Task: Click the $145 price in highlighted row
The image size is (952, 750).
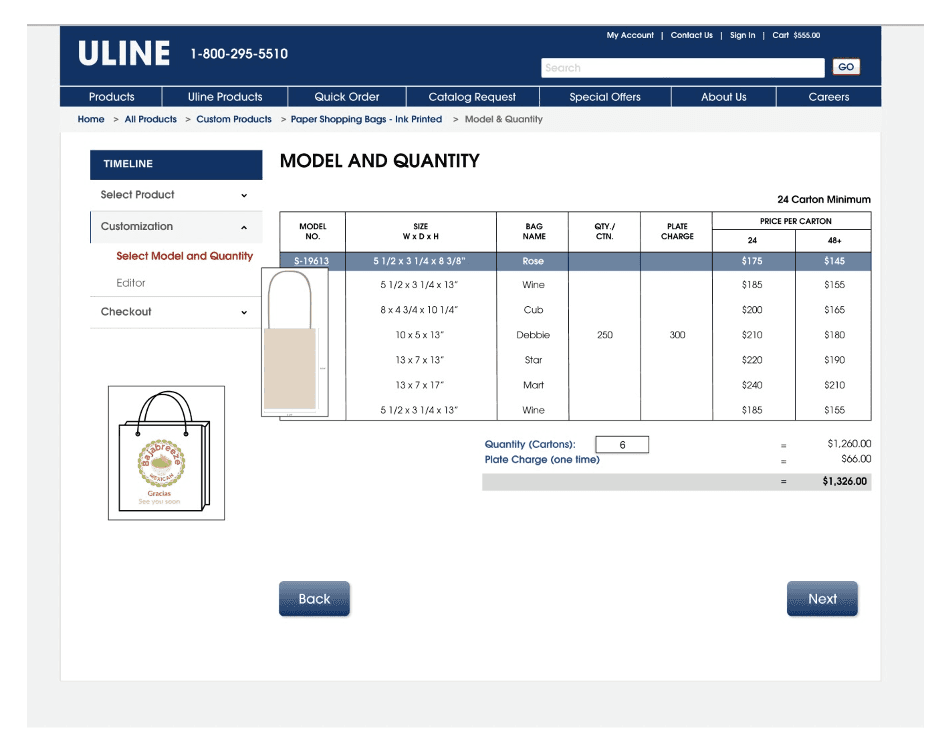Action: 834,261
